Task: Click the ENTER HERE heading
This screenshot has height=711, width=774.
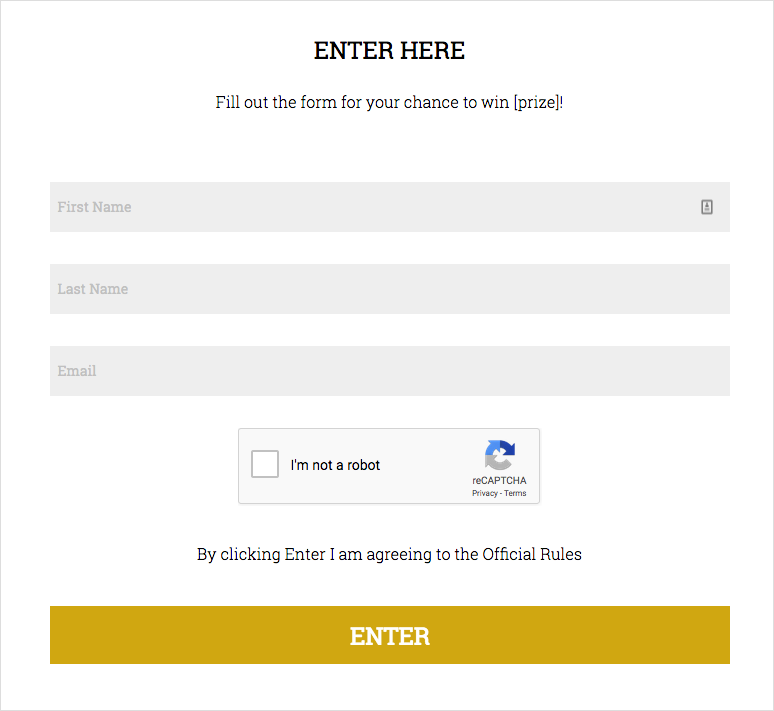Action: (389, 51)
